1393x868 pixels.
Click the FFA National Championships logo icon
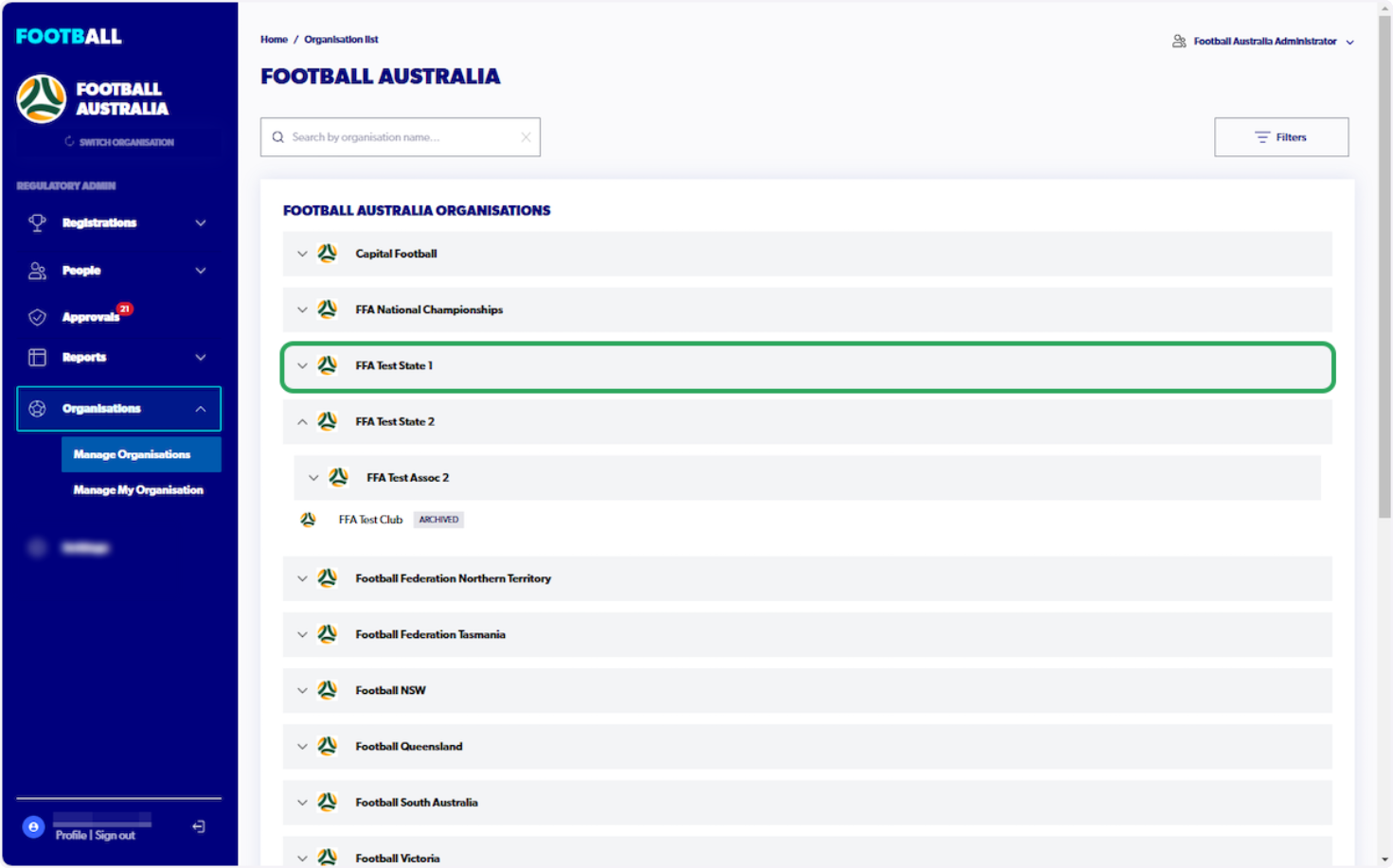[328, 310]
